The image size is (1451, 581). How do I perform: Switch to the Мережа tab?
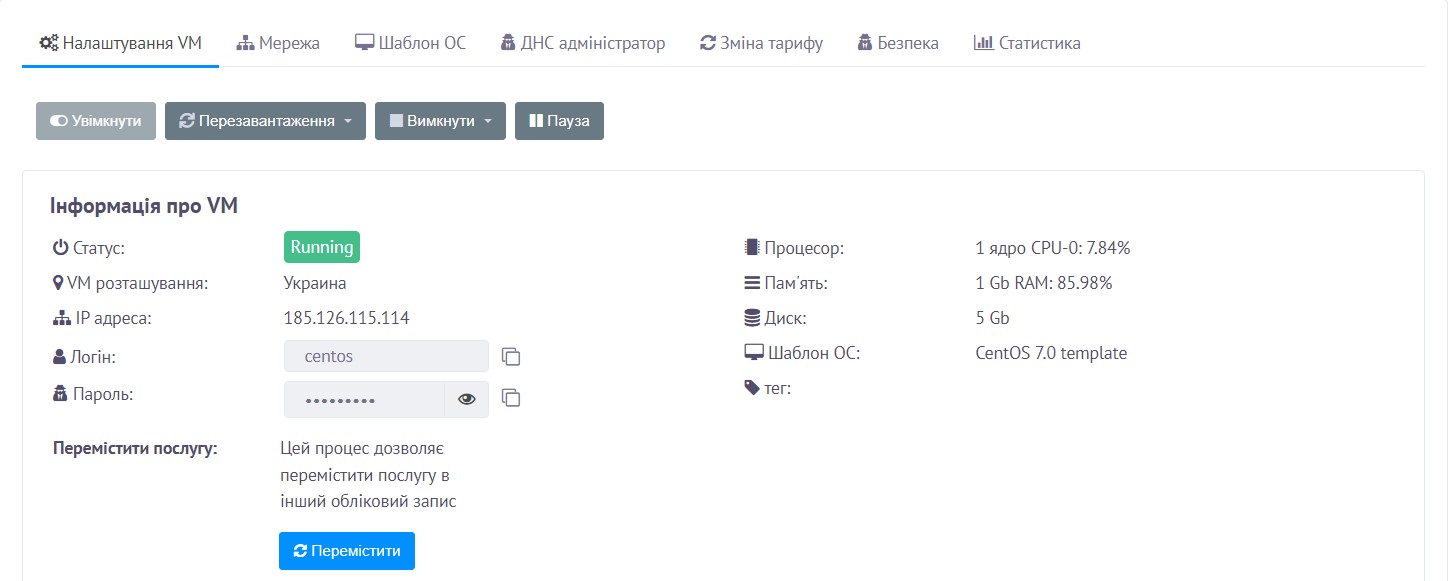click(x=278, y=43)
